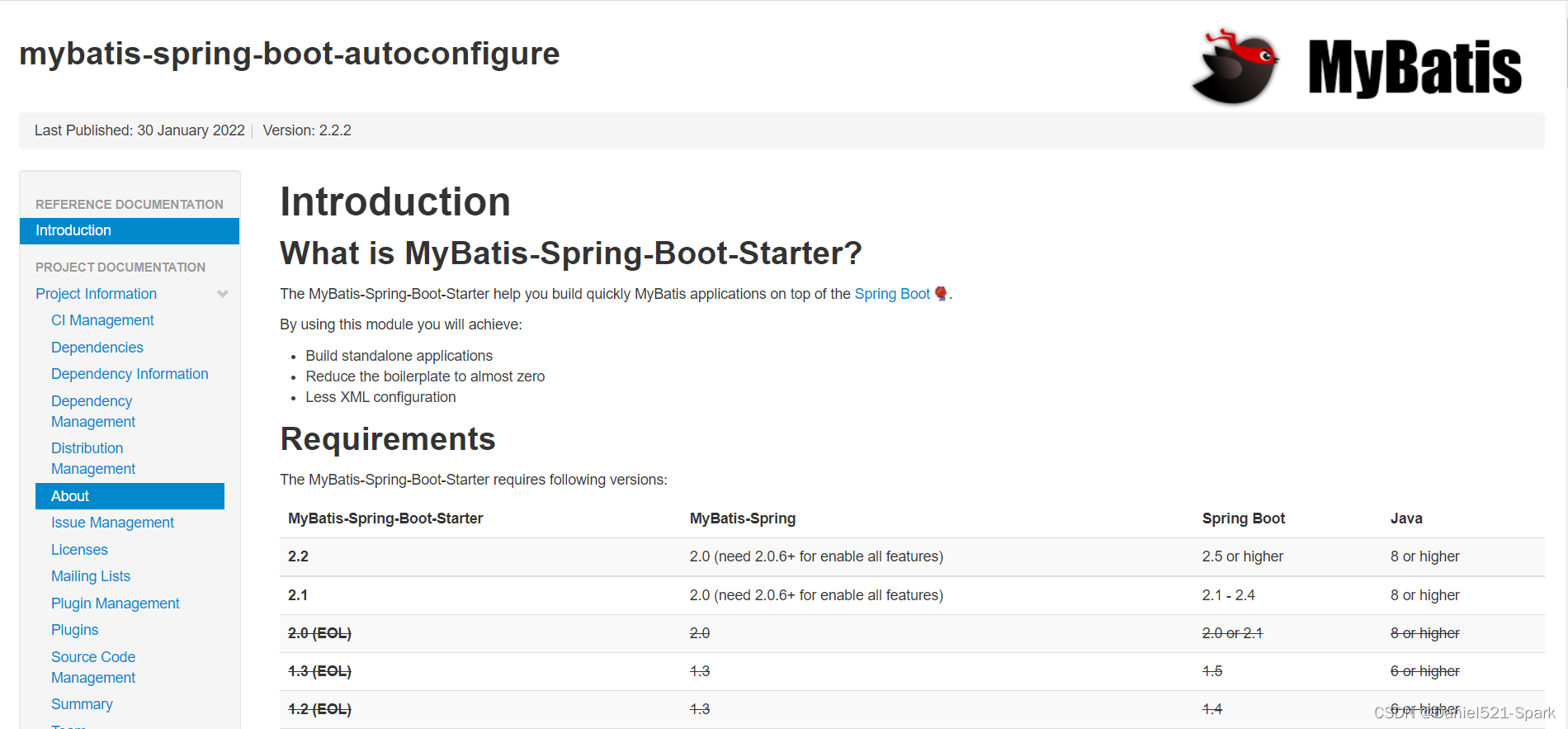Go to CI Management page
Viewport: 1568px width, 729px height.
[102, 320]
